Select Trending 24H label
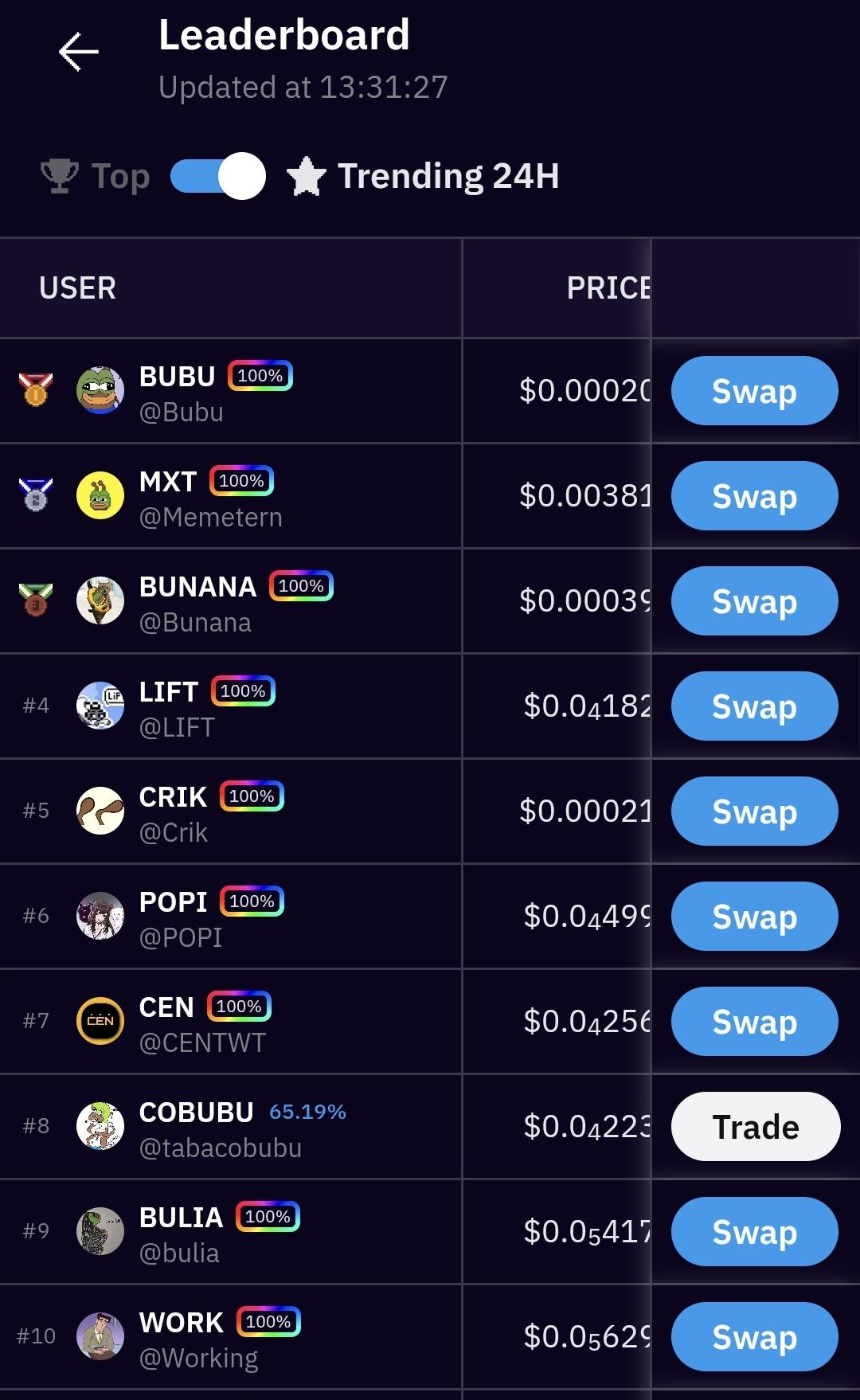The height and width of the screenshot is (1400, 860). click(448, 176)
